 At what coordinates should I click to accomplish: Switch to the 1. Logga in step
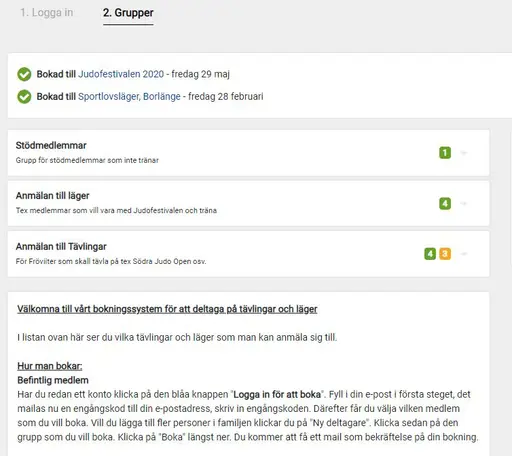pos(47,13)
